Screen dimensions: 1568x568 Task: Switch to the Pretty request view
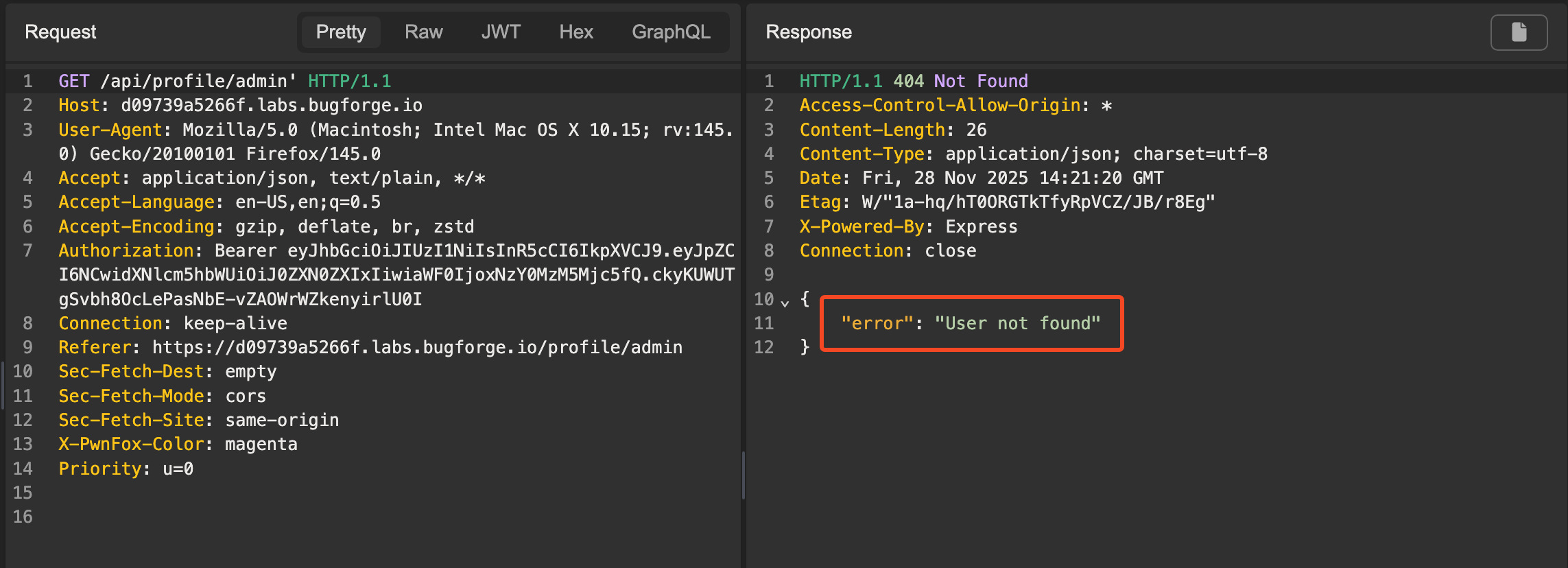tap(340, 32)
